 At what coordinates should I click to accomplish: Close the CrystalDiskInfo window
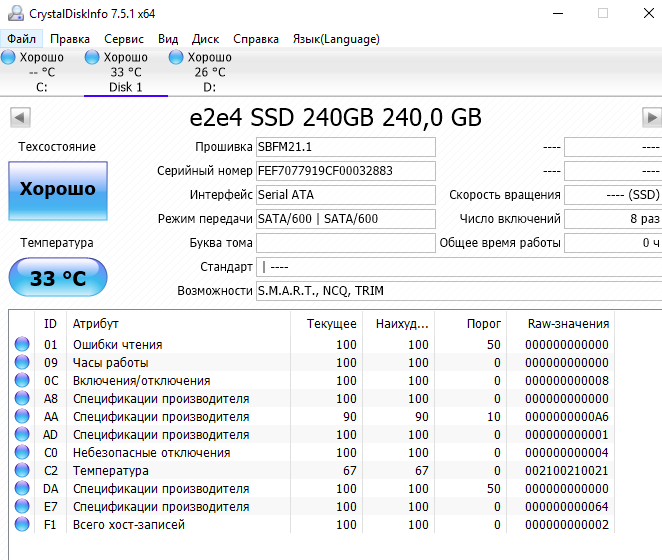pyautogui.click(x=648, y=14)
